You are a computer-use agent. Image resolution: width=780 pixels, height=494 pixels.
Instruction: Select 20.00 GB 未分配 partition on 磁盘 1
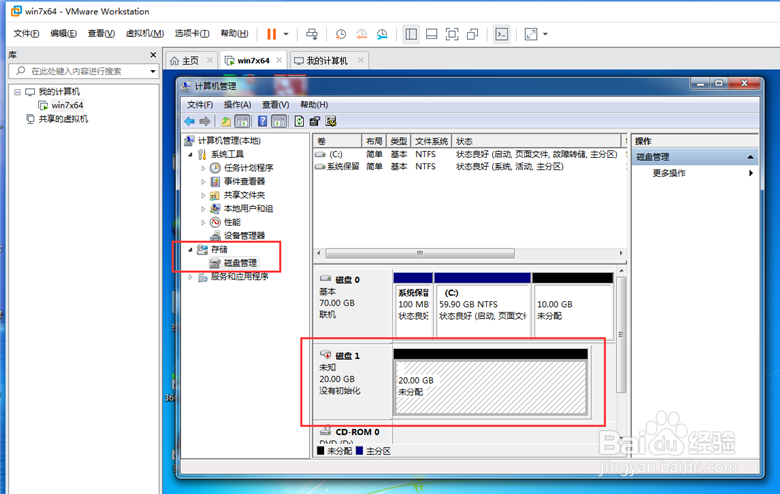pos(490,387)
